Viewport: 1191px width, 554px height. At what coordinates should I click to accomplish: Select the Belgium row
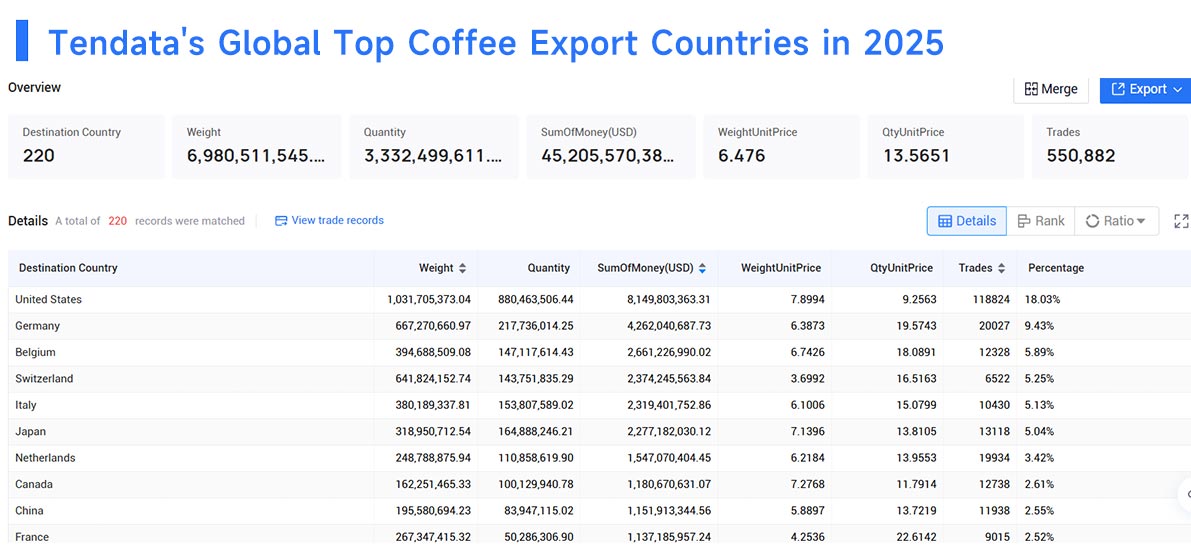[599, 353]
